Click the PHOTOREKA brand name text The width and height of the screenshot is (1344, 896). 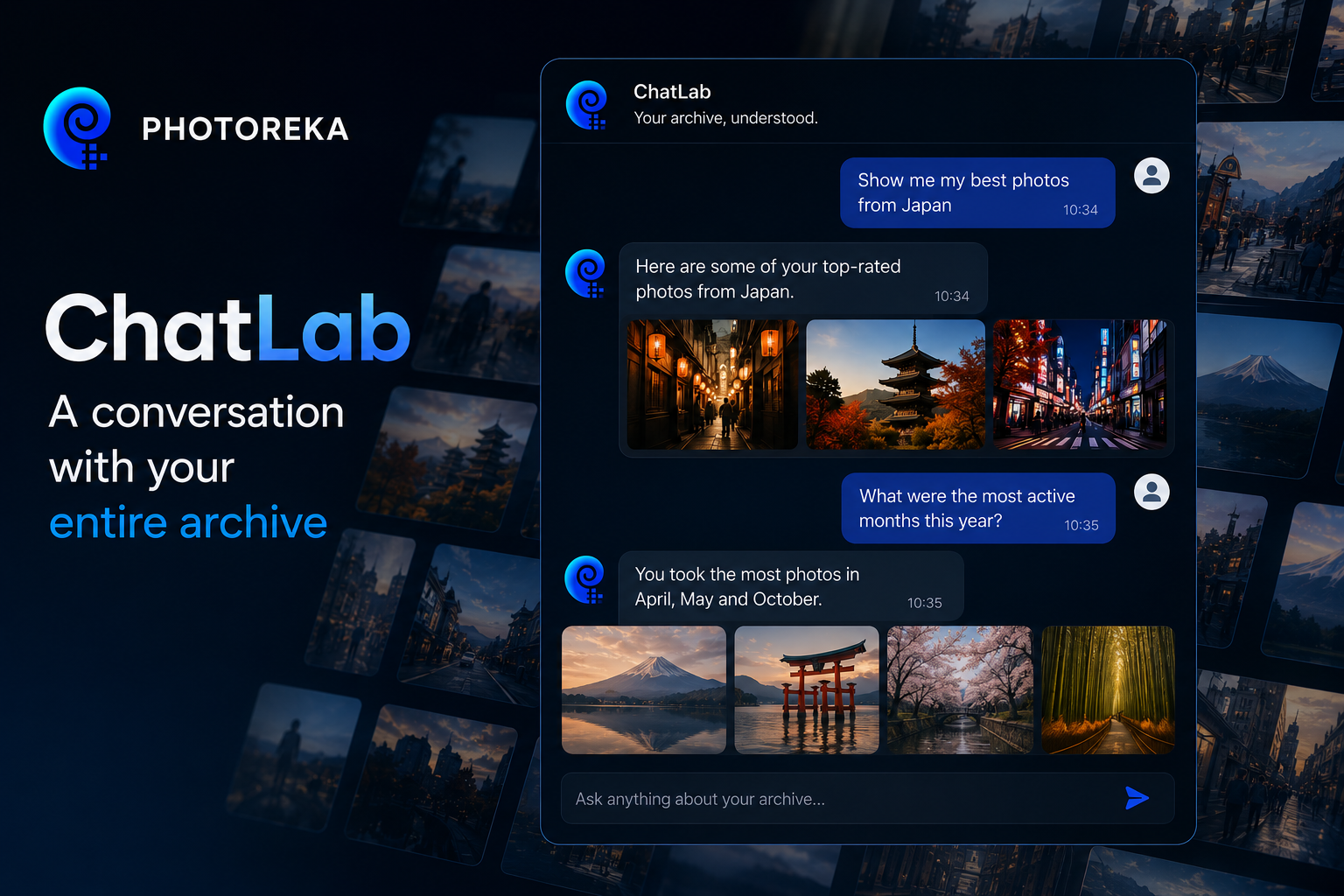245,129
